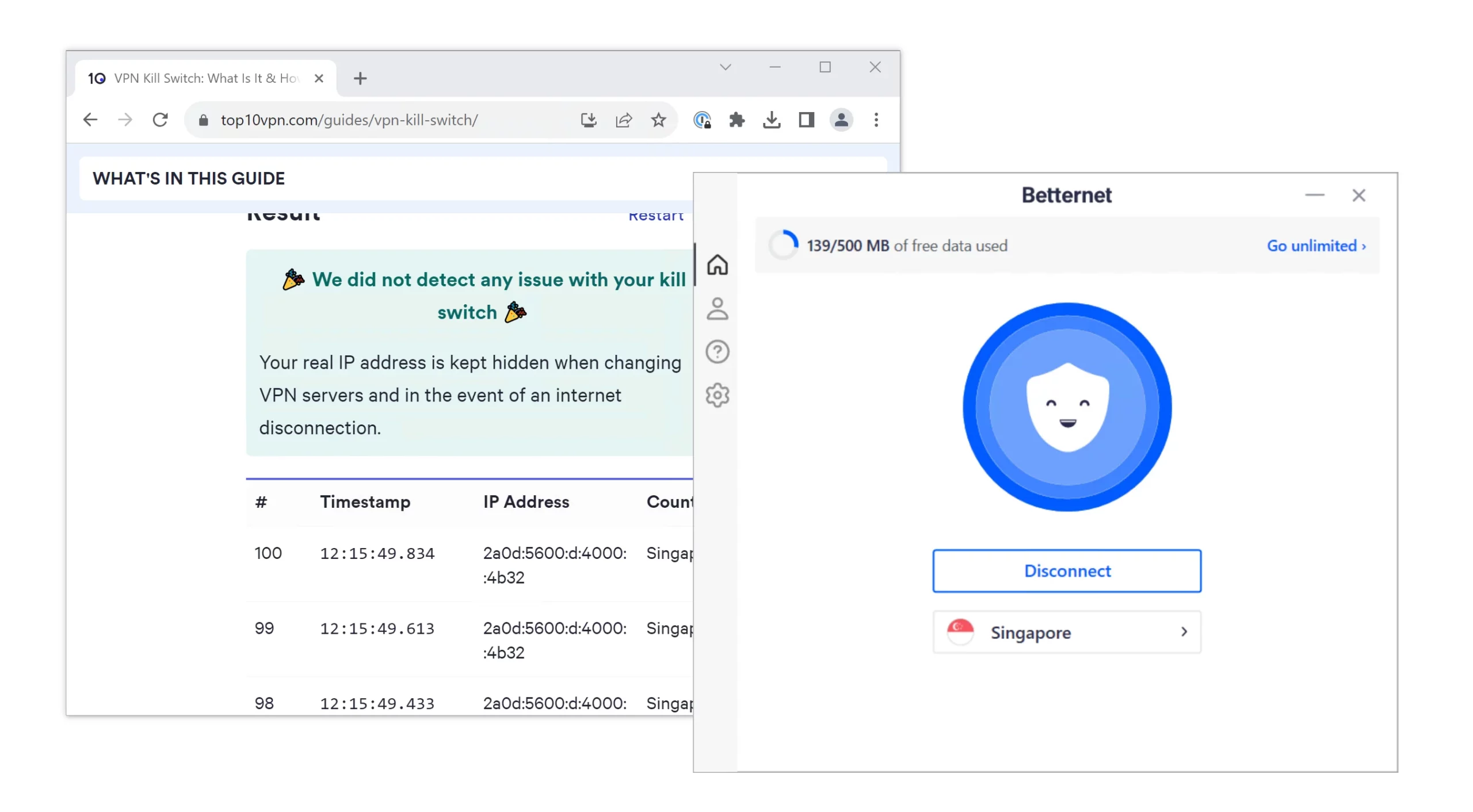The height and width of the screenshot is (812, 1473).
Task: Close the Betternet window
Action: 1358,195
